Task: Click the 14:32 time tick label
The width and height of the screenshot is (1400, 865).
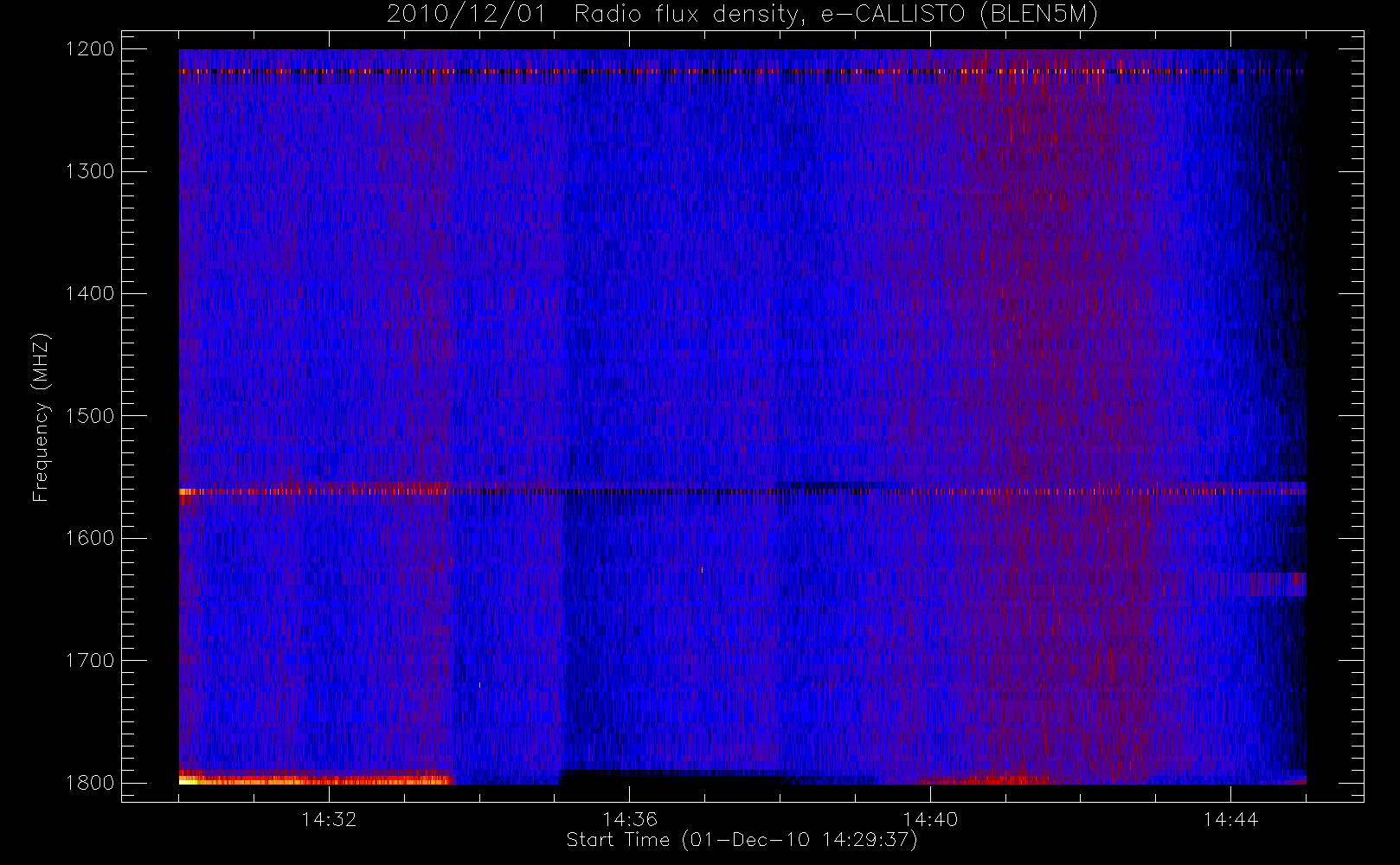Action: pos(329,819)
